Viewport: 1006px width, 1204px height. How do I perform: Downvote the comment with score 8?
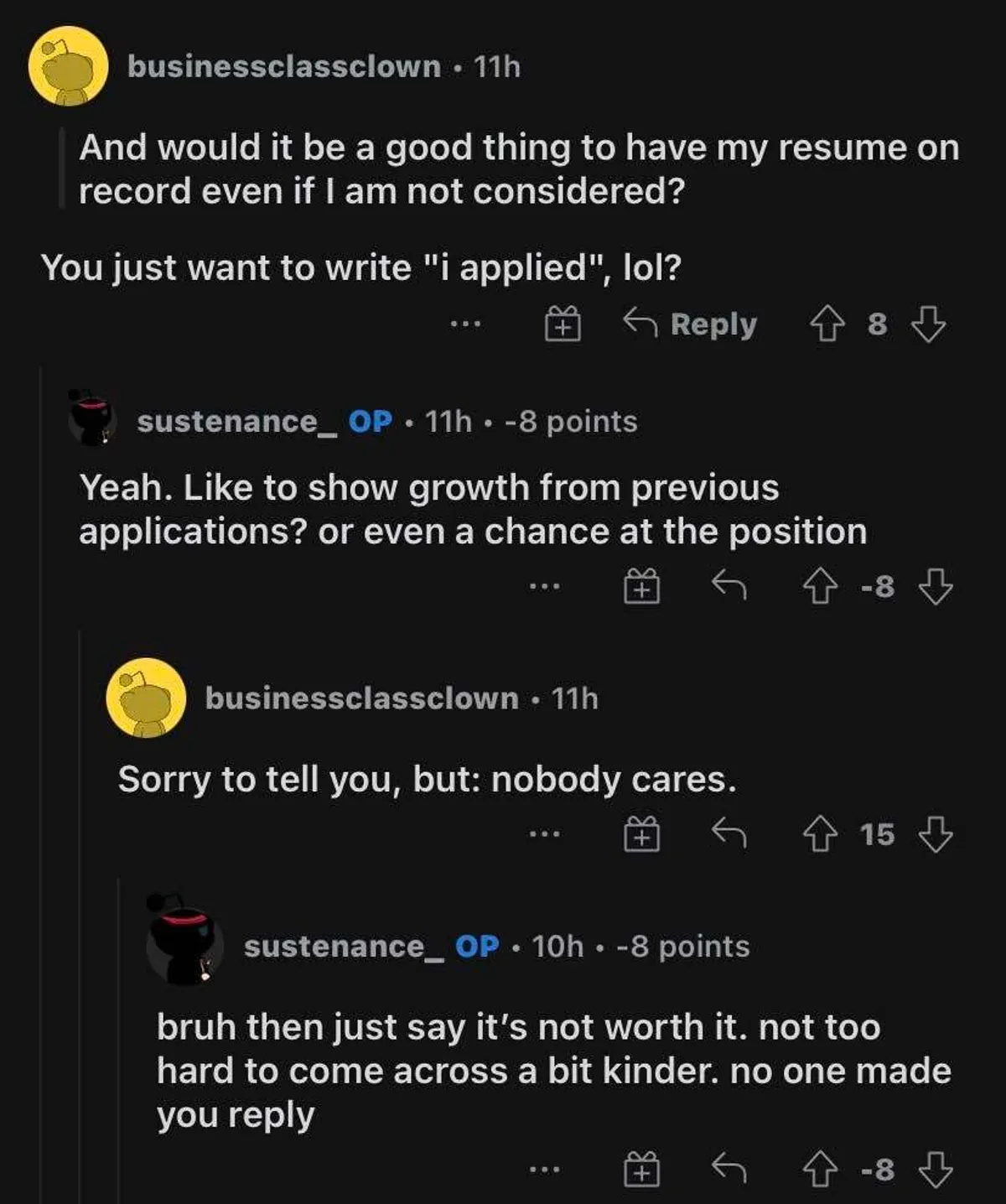[x=928, y=324]
